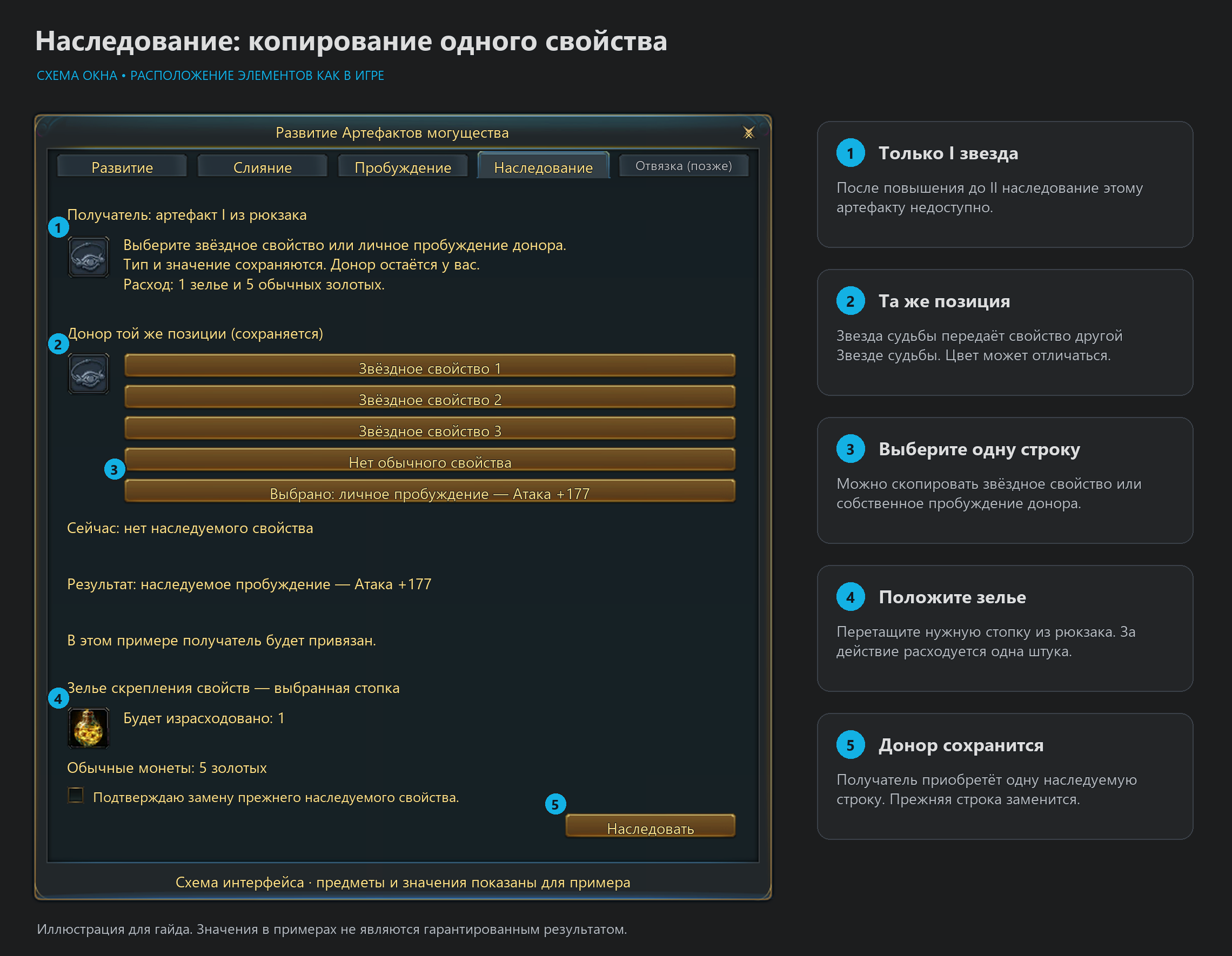The height and width of the screenshot is (956, 1232).
Task: Select the личное пробуждение Атака +177 row
Action: click(x=430, y=490)
